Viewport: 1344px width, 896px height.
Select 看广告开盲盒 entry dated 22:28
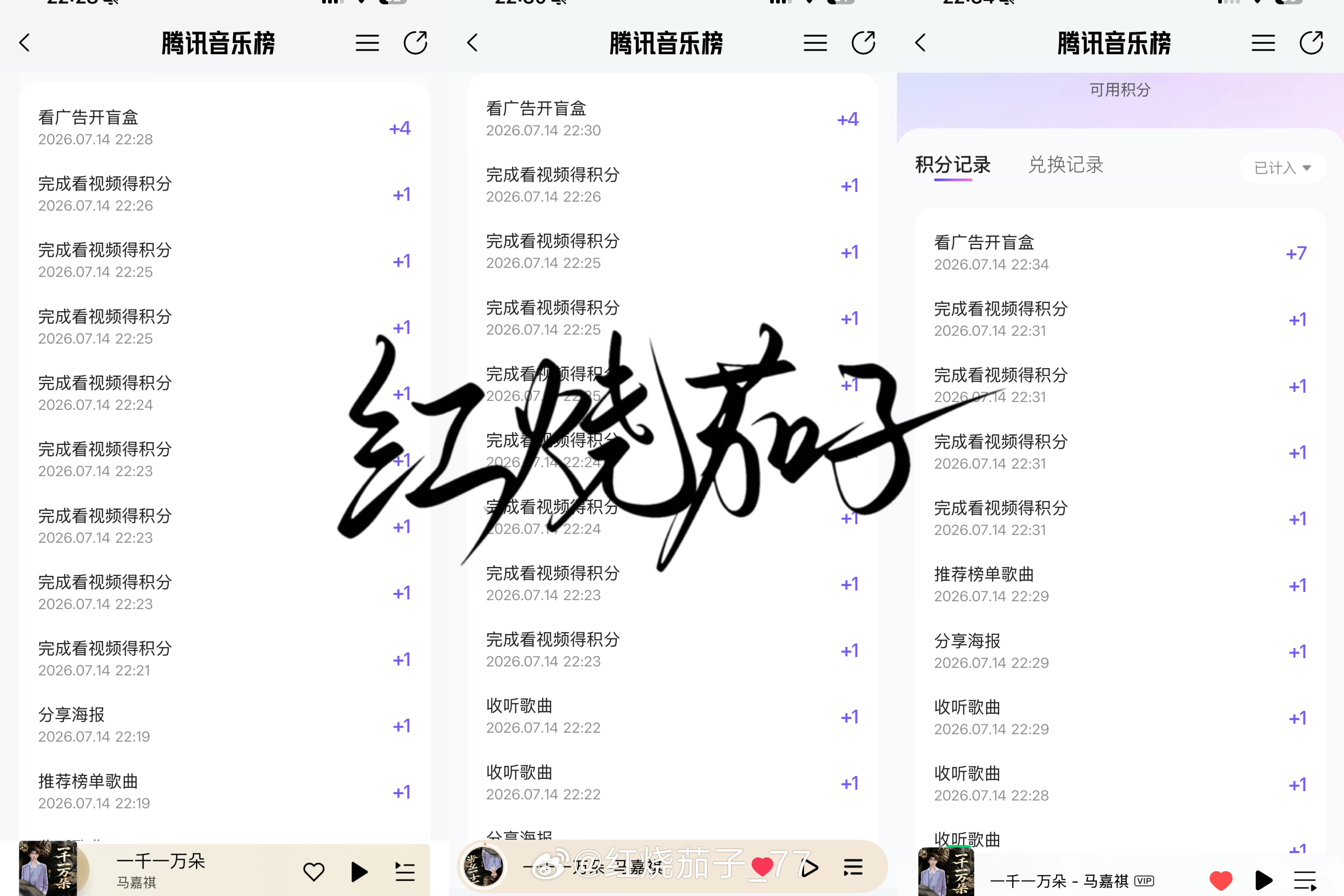click(x=224, y=128)
